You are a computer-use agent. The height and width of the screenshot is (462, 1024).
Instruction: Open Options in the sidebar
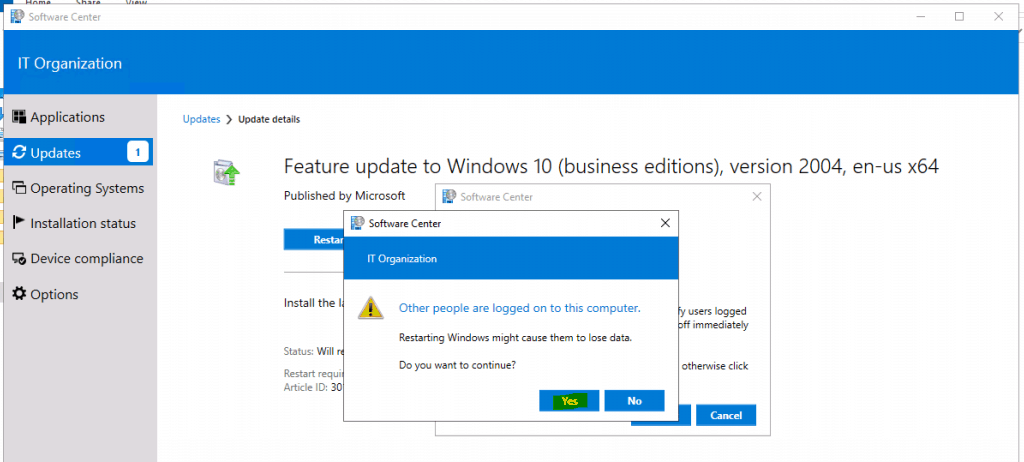(78, 294)
